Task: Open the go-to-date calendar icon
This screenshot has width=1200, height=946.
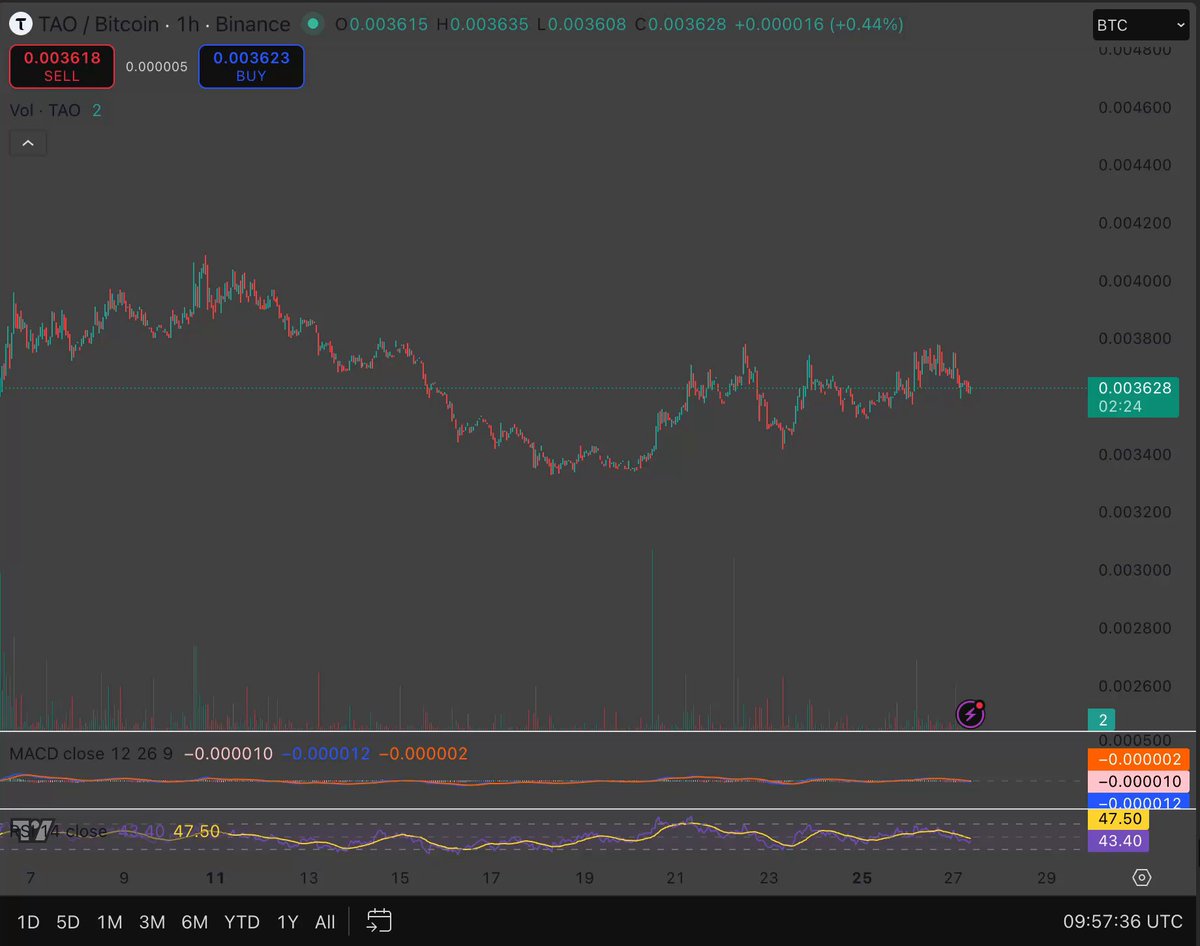Action: [379, 921]
